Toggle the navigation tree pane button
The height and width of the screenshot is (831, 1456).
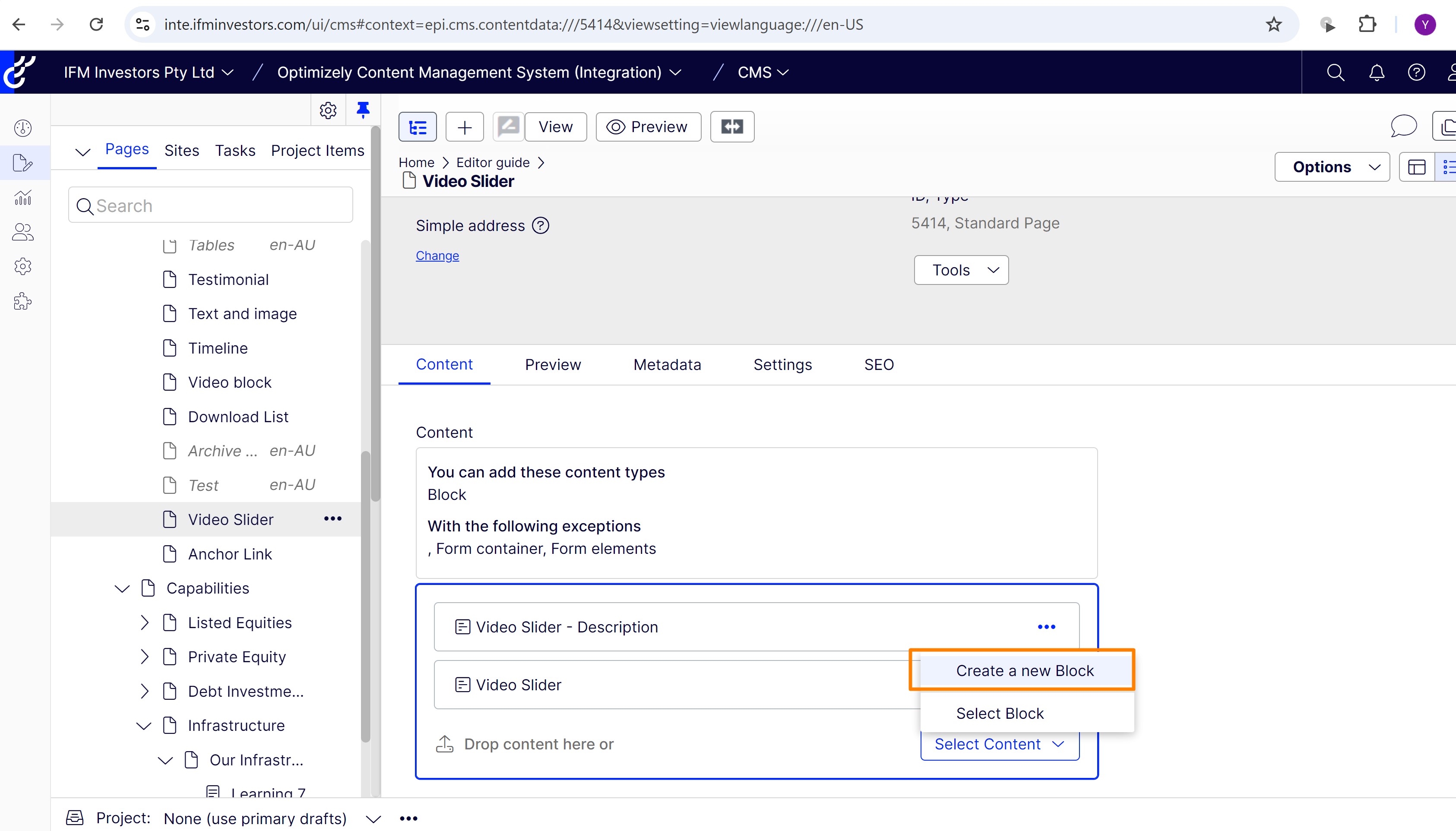(417, 127)
